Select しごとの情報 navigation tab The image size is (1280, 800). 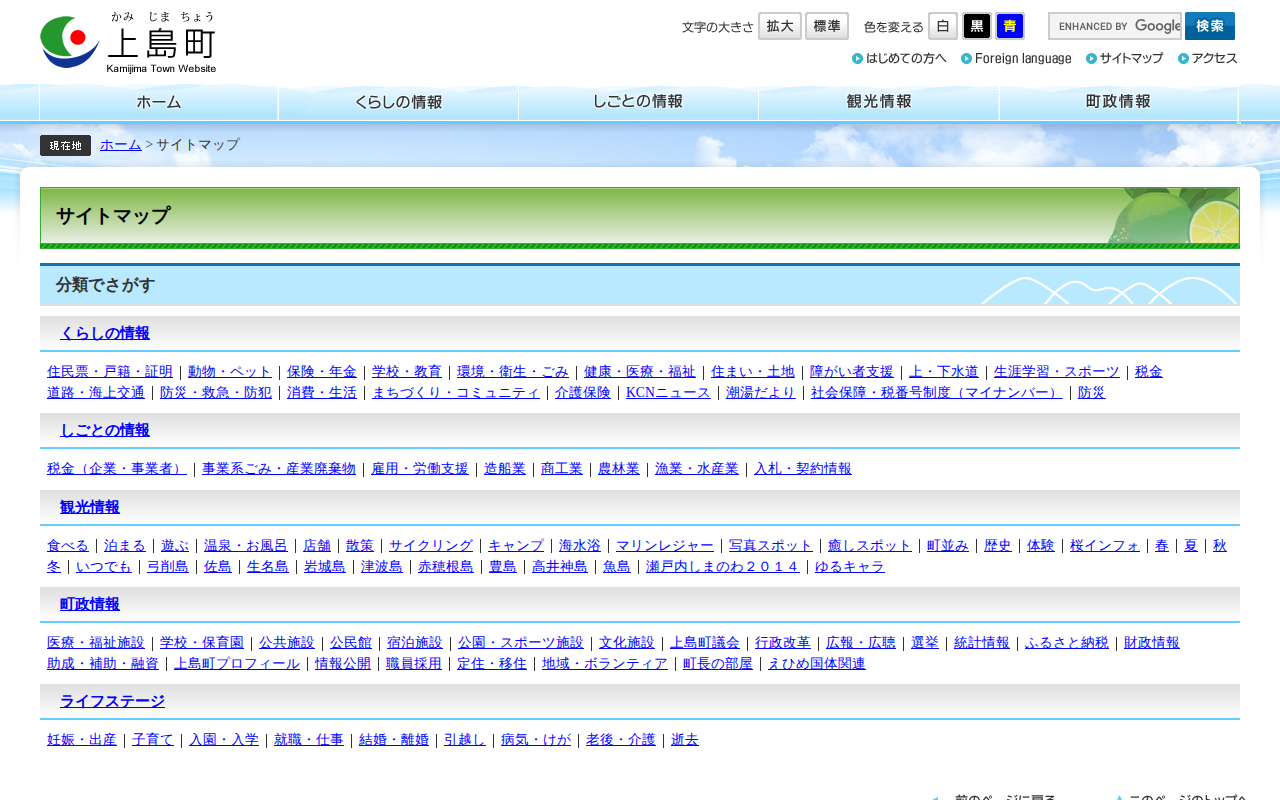(639, 103)
